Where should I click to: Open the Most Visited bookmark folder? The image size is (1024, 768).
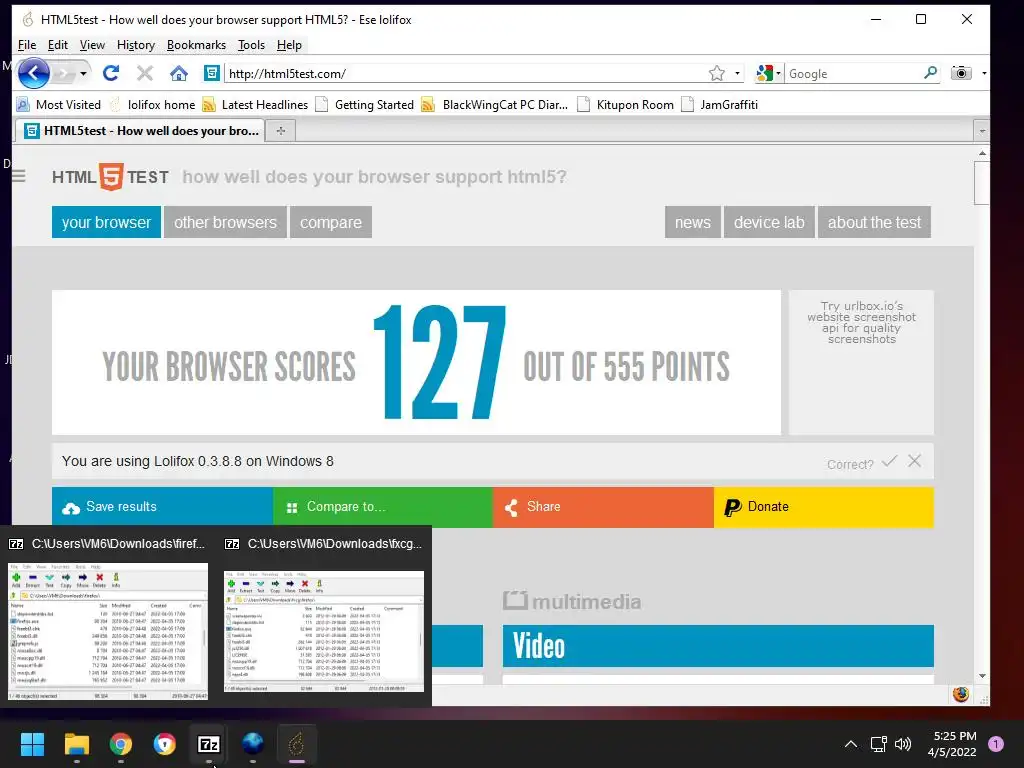point(59,104)
